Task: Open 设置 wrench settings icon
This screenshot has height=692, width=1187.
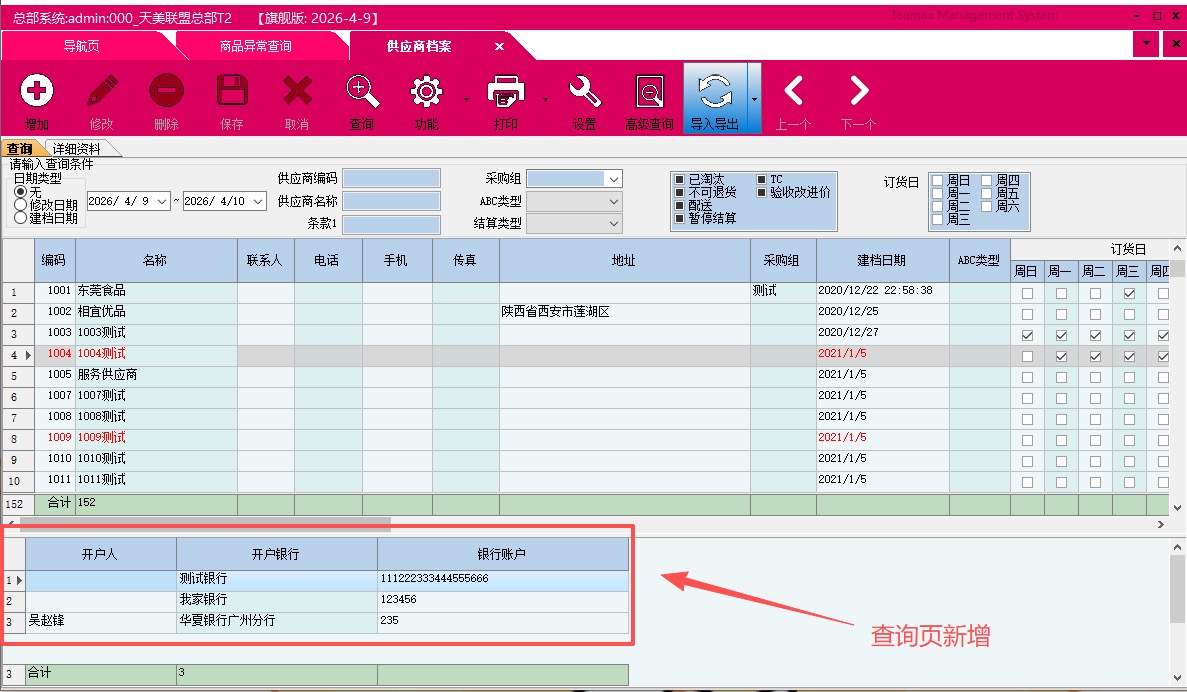Action: pos(585,92)
